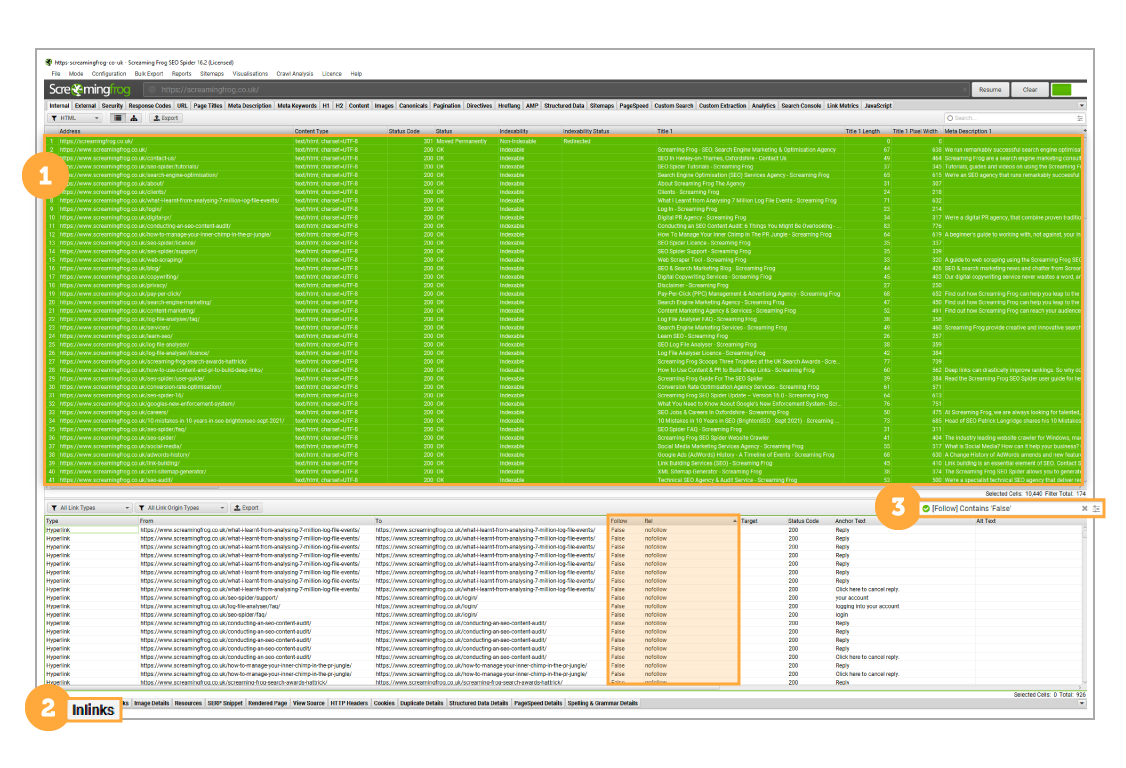Open the Configuration menu
The width and height of the screenshot is (1126, 768).
tap(109, 74)
